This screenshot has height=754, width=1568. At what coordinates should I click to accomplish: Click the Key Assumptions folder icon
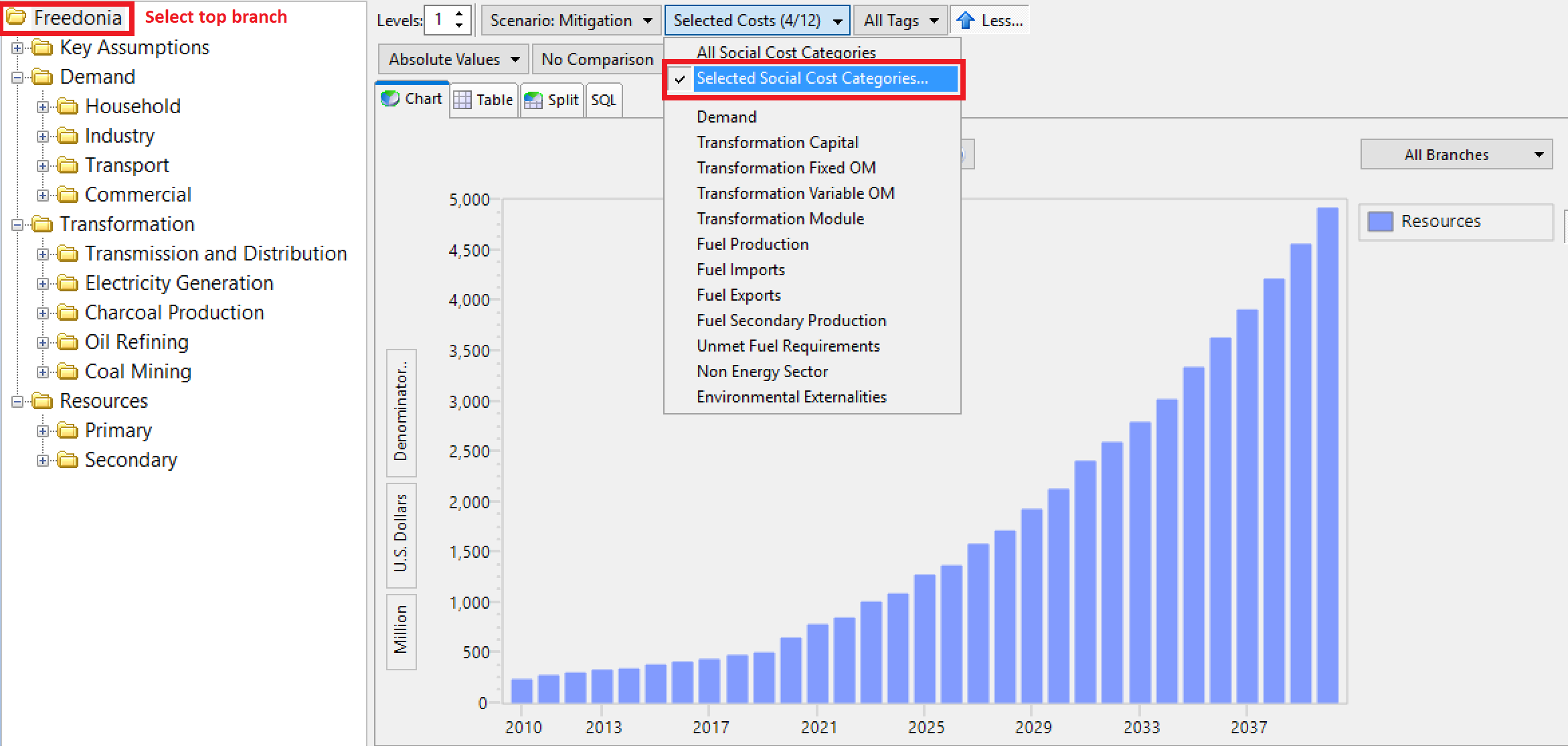coord(42,48)
